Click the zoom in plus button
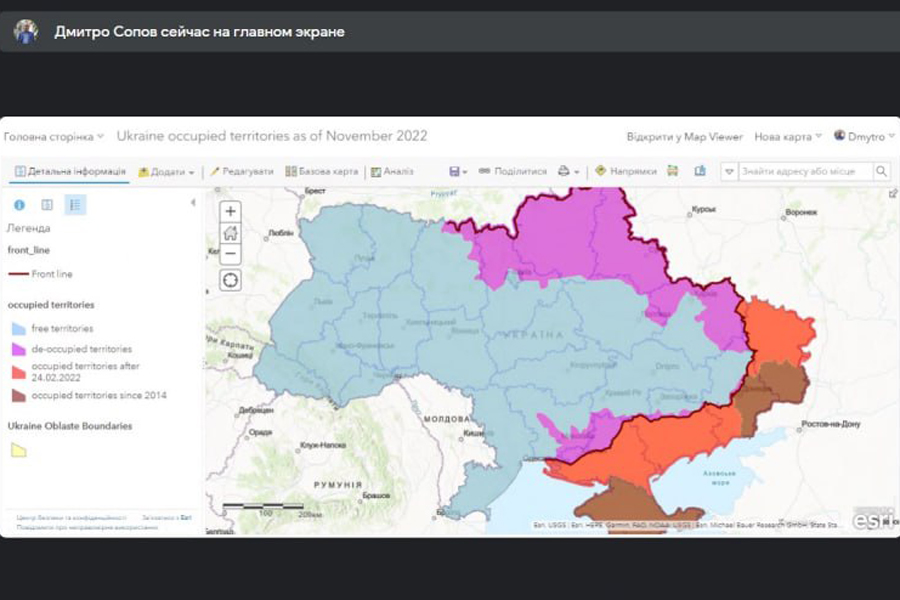Viewport: 900px width, 600px height. (x=230, y=211)
